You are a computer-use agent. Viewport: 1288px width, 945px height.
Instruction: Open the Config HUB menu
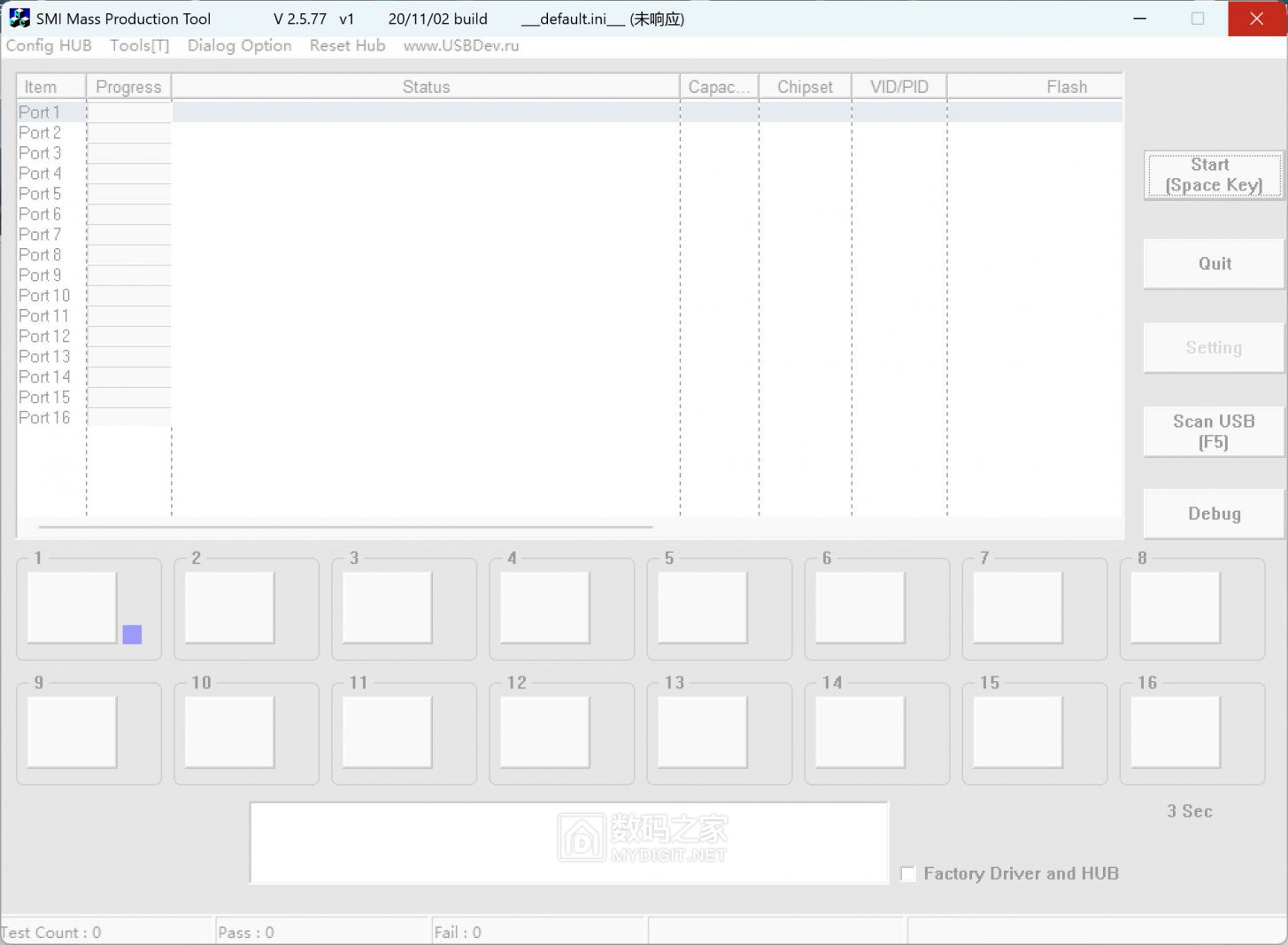(49, 46)
